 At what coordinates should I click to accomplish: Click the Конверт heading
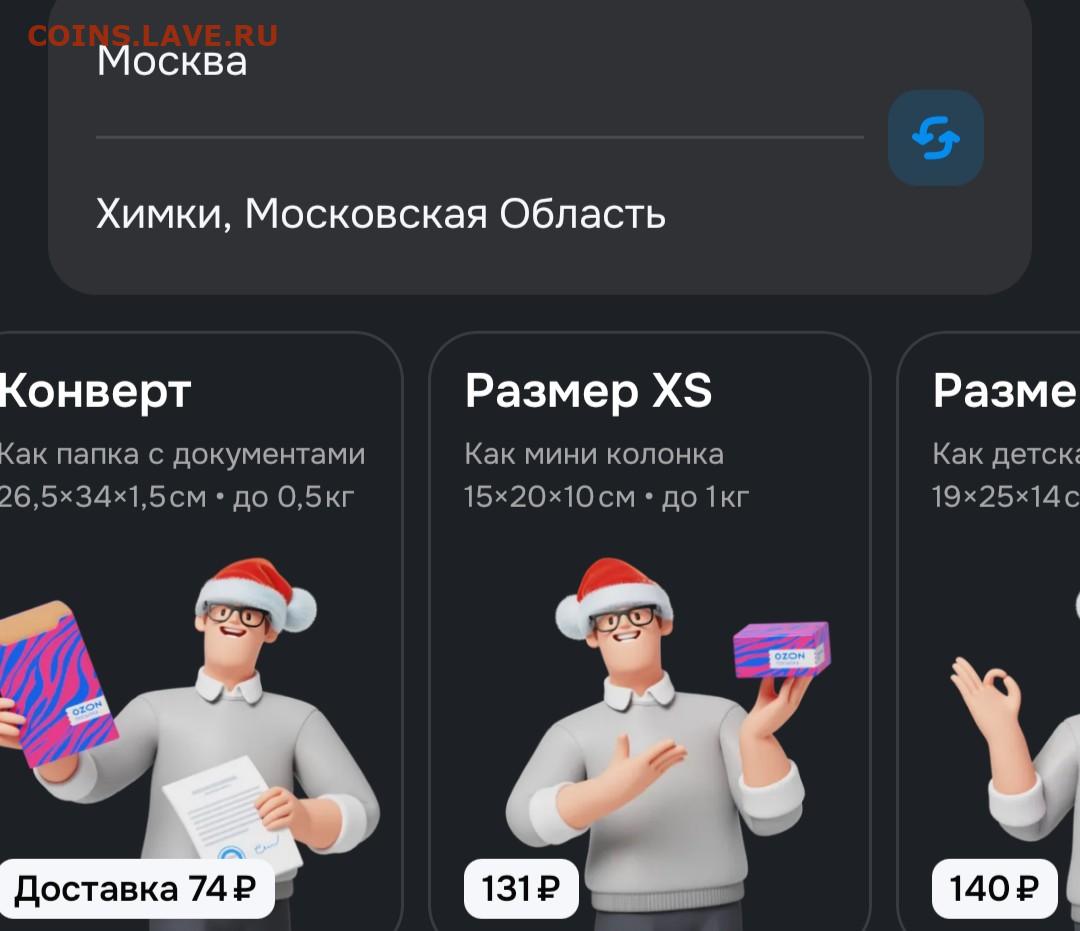[95, 392]
